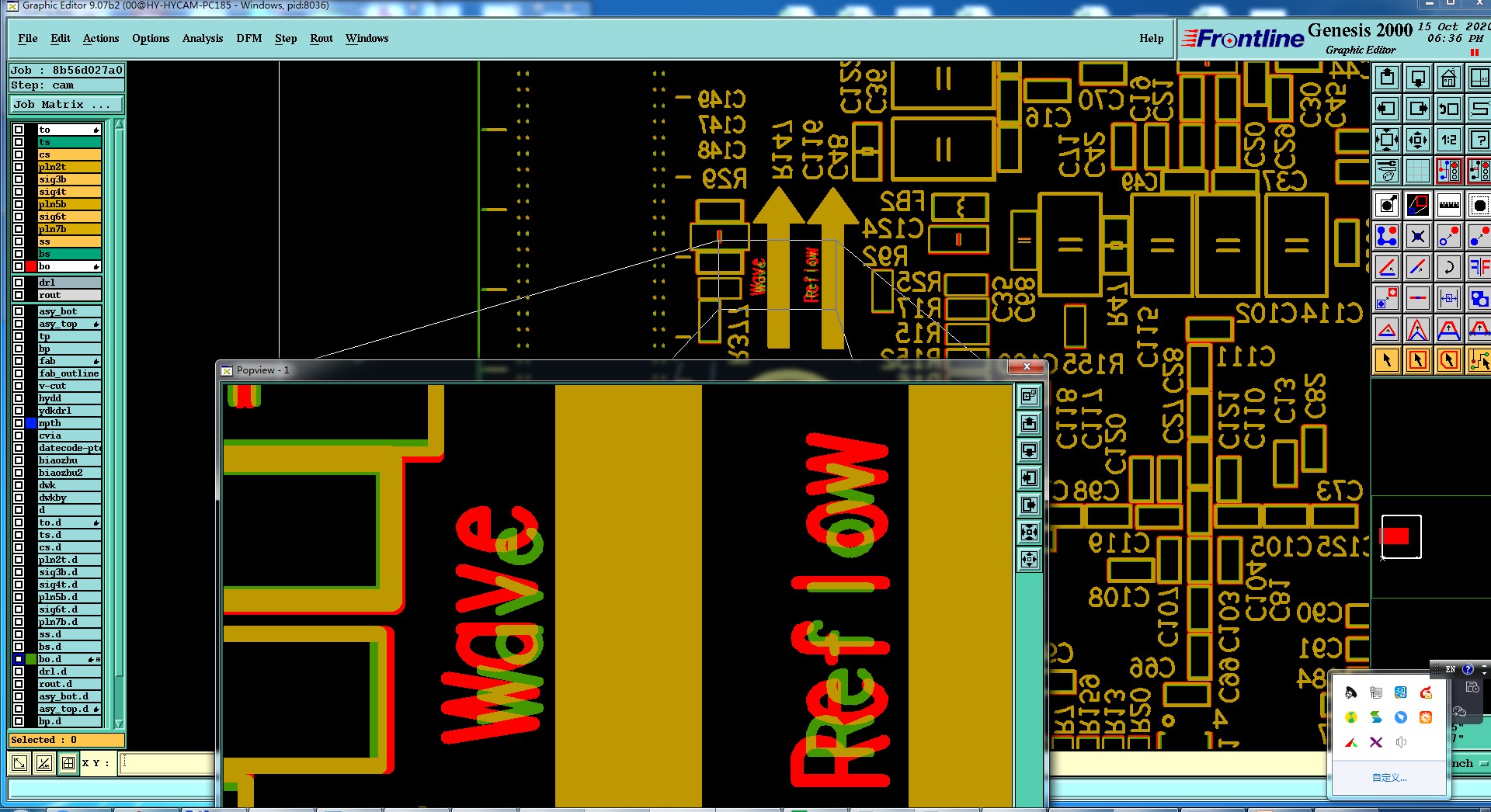The height and width of the screenshot is (812, 1491).
Task: Click pan left icon in Popview window
Action: [x=1029, y=477]
